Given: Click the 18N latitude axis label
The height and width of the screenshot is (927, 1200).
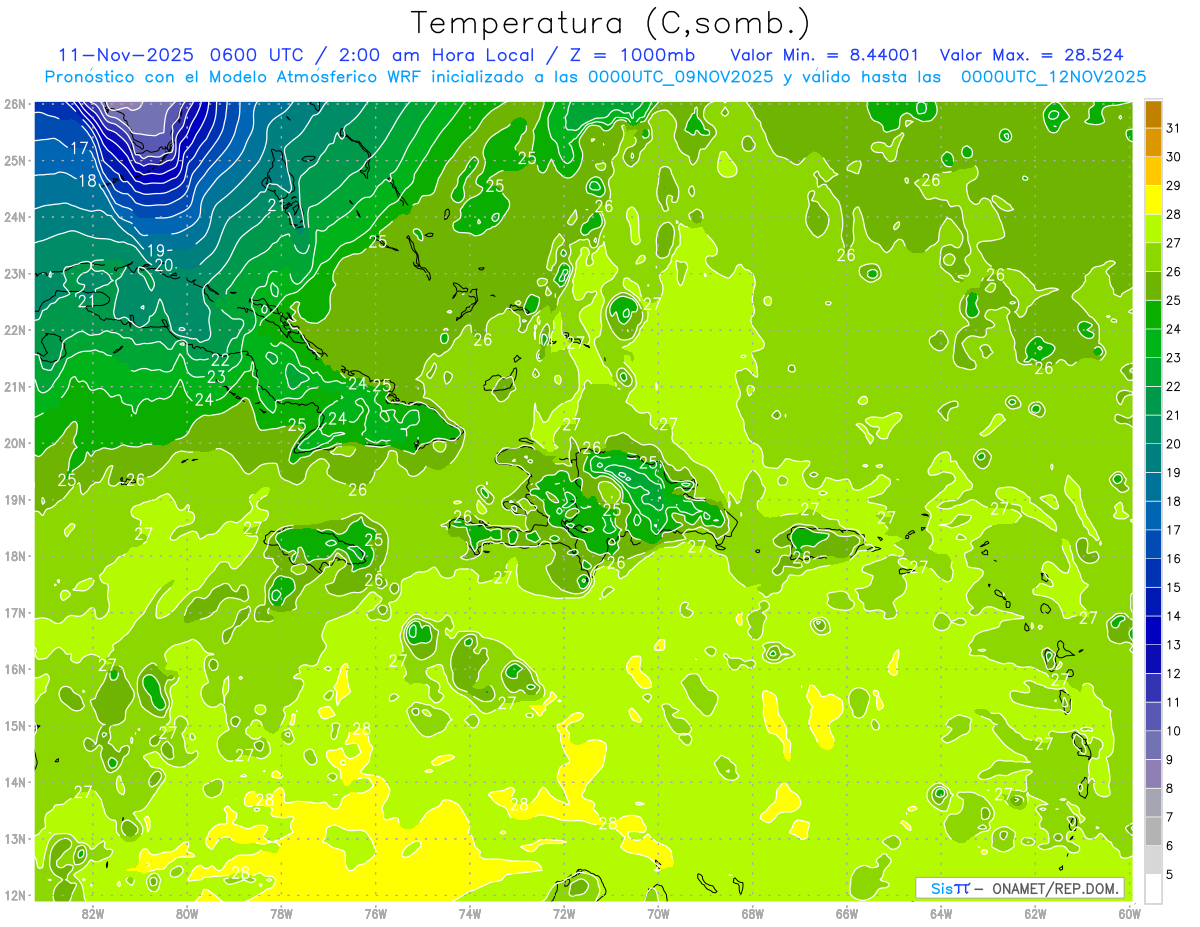Looking at the screenshot, I should pos(15,556).
